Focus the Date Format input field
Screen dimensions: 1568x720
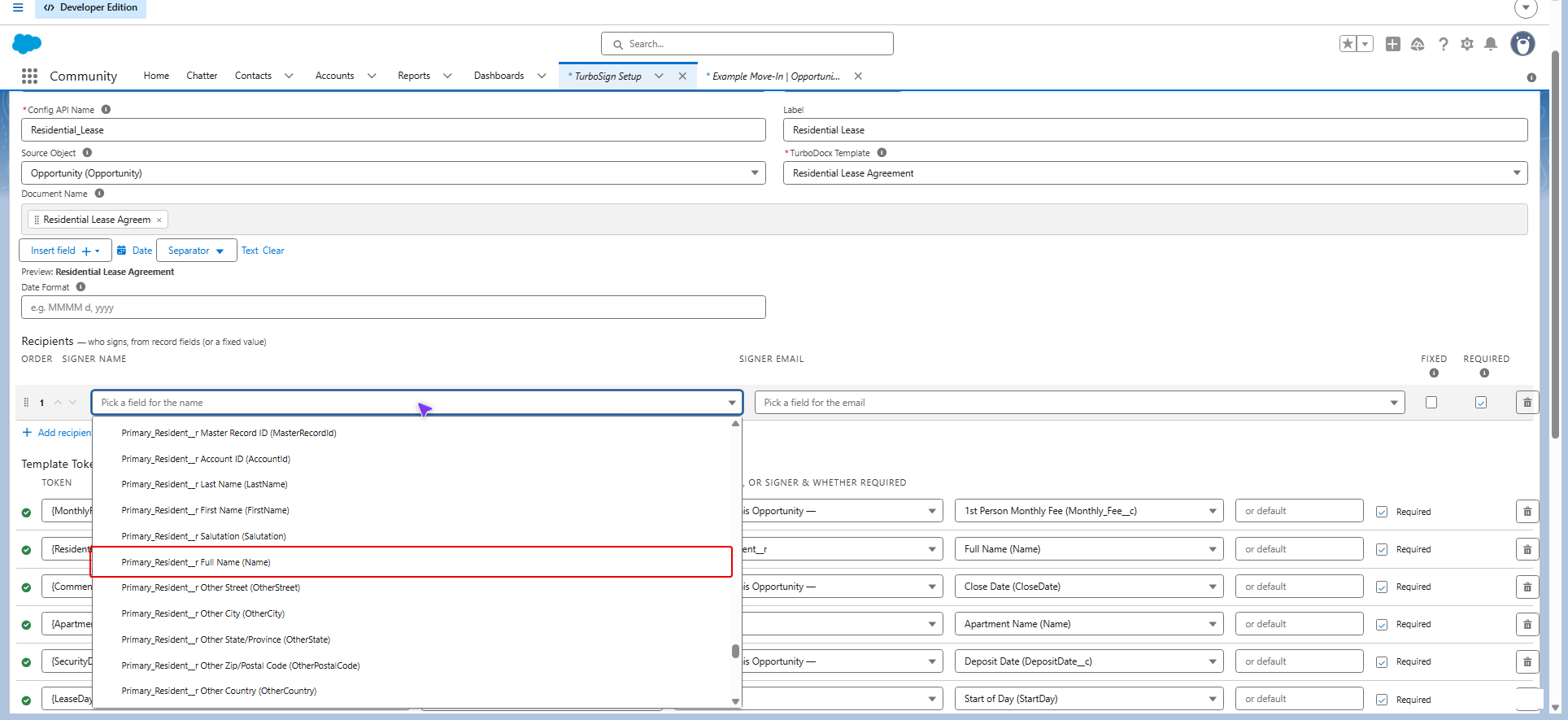pos(394,308)
